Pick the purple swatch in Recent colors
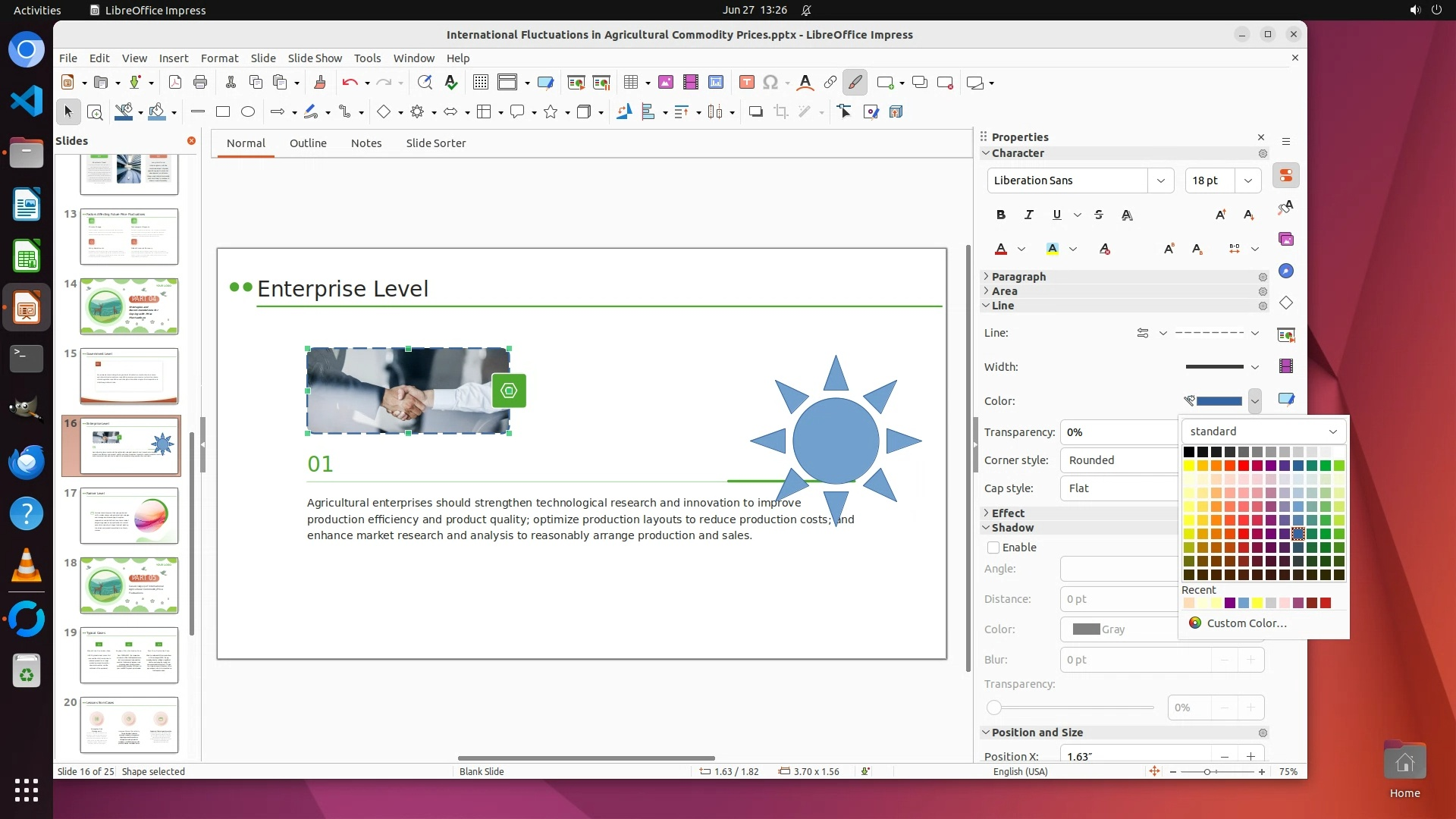Viewport: 1456px width, 819px height. 1229,604
